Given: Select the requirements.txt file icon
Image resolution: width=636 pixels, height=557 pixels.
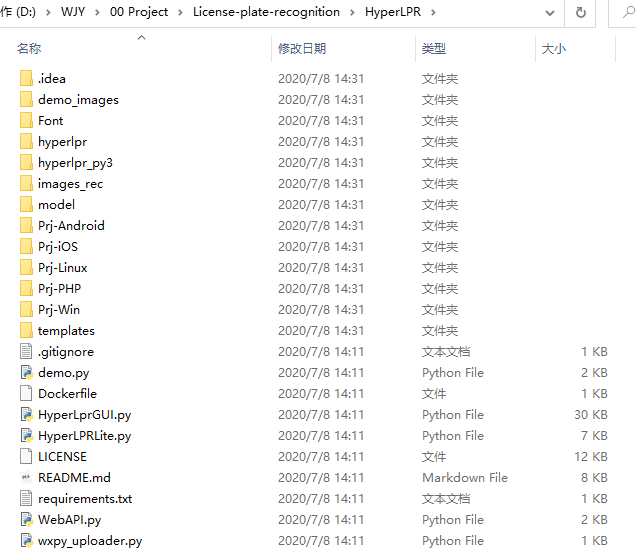Looking at the screenshot, I should [26, 499].
